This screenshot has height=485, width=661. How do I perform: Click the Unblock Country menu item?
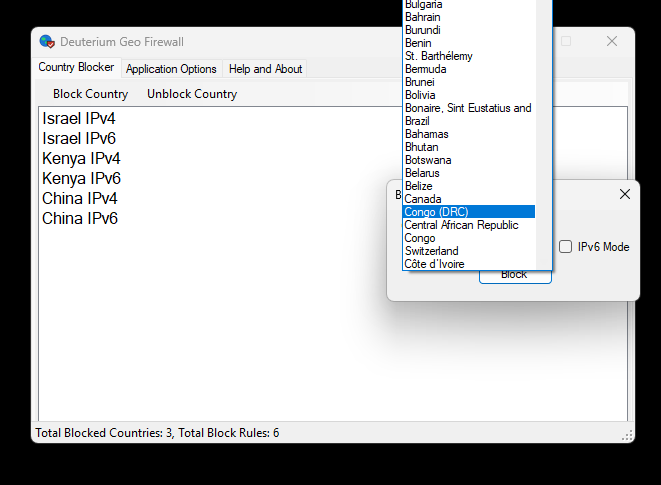192,94
